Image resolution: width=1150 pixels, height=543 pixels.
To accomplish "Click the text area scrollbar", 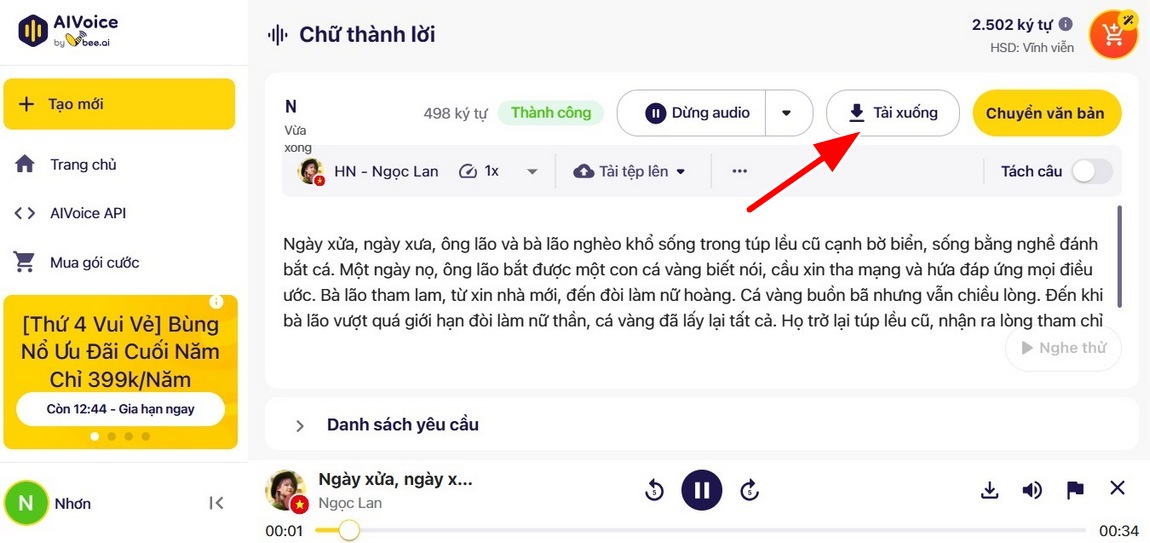I will pyautogui.click(x=1119, y=257).
